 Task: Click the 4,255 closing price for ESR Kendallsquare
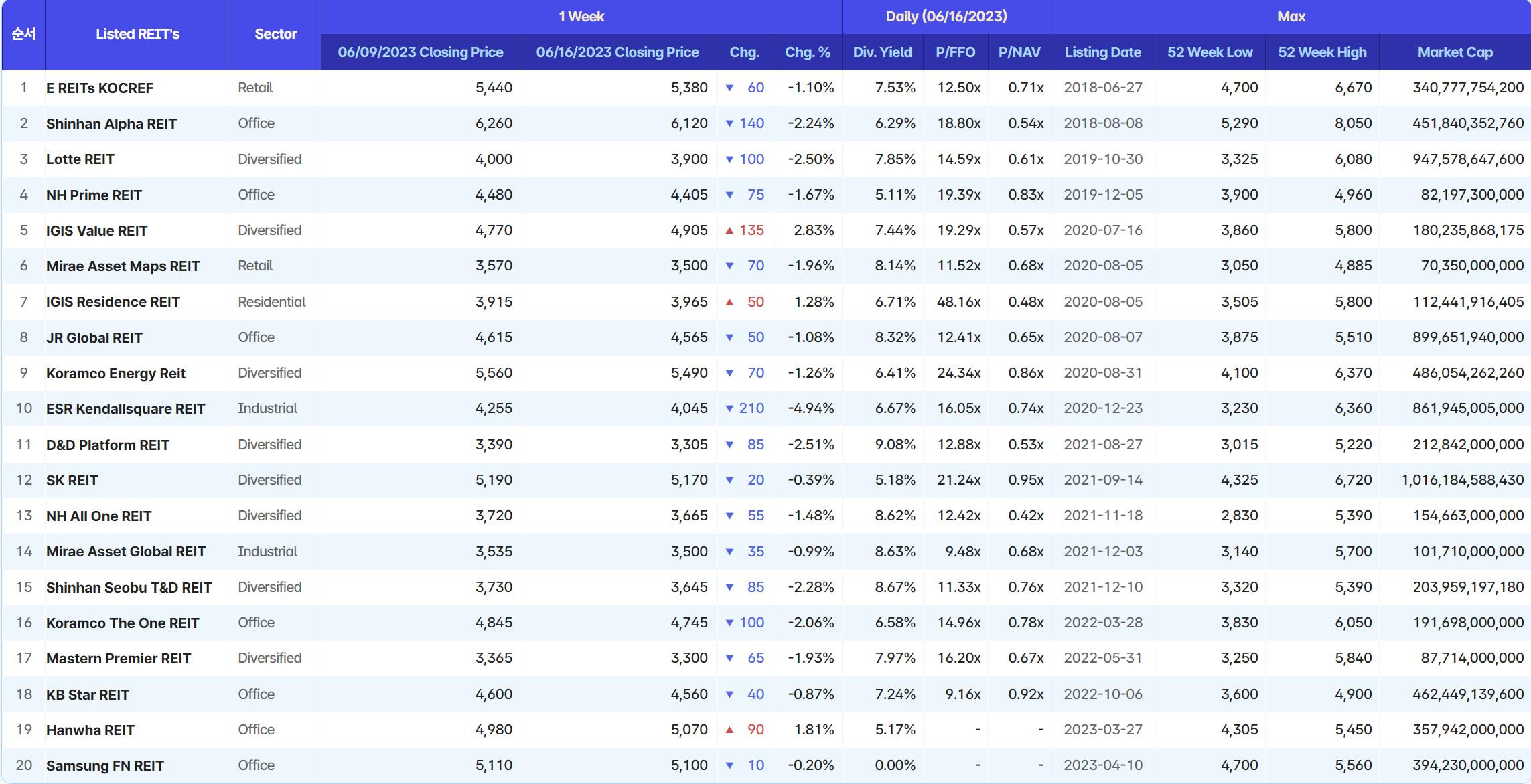point(494,408)
